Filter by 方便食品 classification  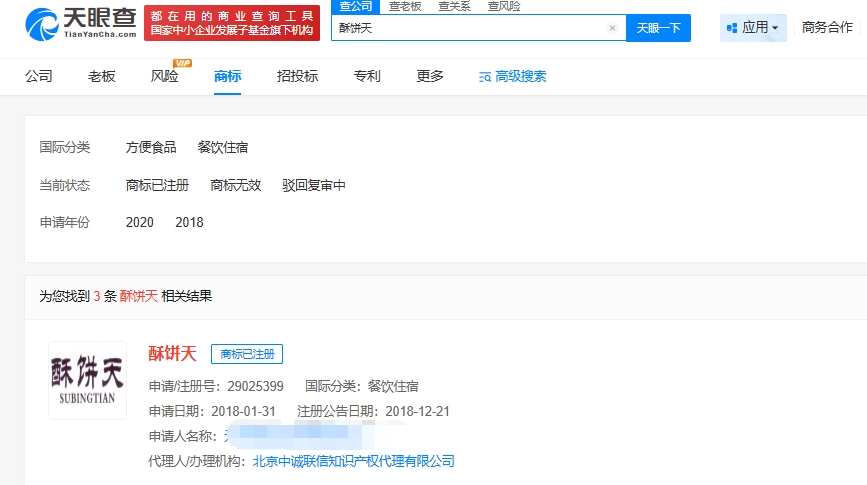tap(151, 147)
